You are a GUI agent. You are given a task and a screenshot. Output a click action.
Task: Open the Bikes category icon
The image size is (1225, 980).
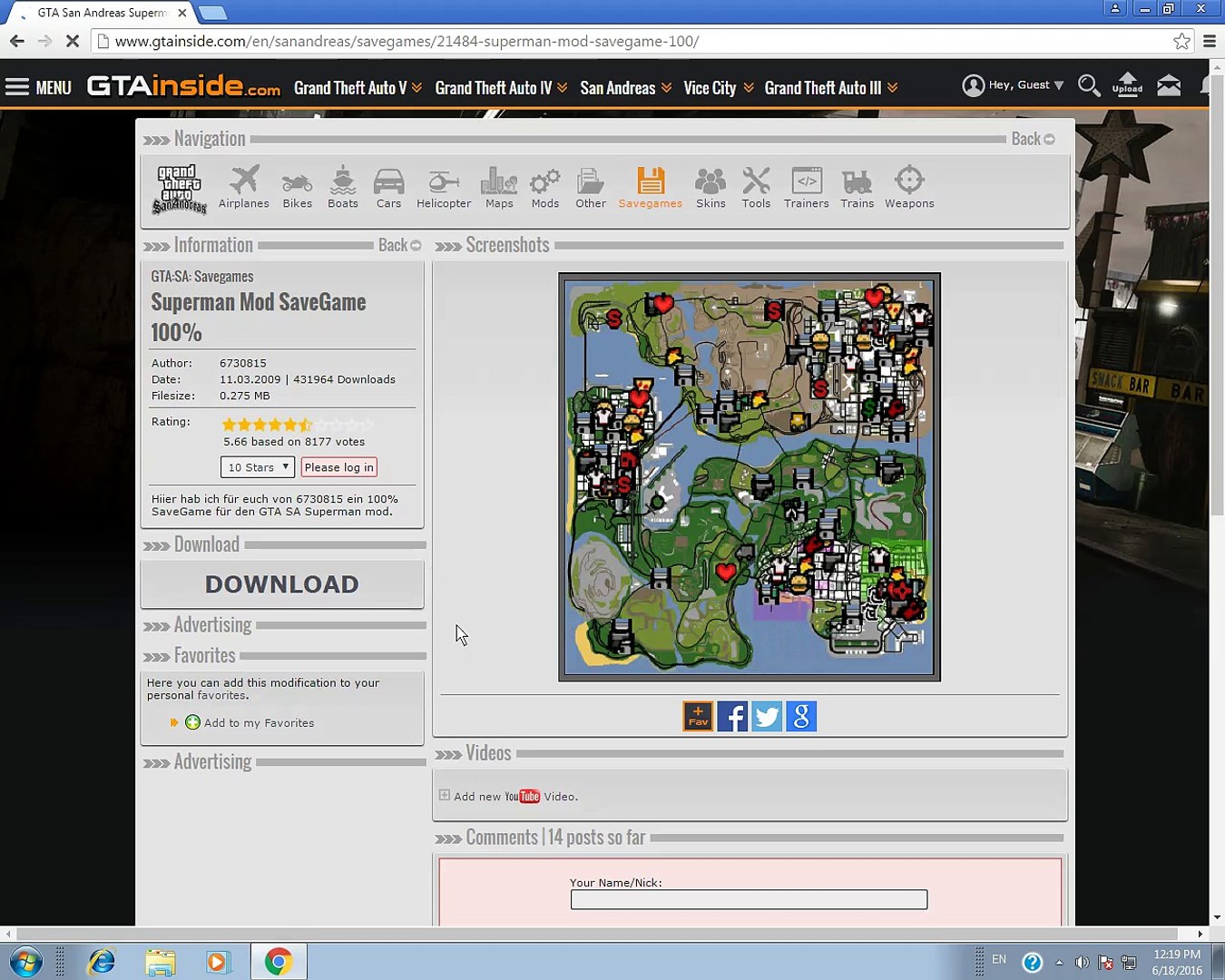pyautogui.click(x=297, y=188)
